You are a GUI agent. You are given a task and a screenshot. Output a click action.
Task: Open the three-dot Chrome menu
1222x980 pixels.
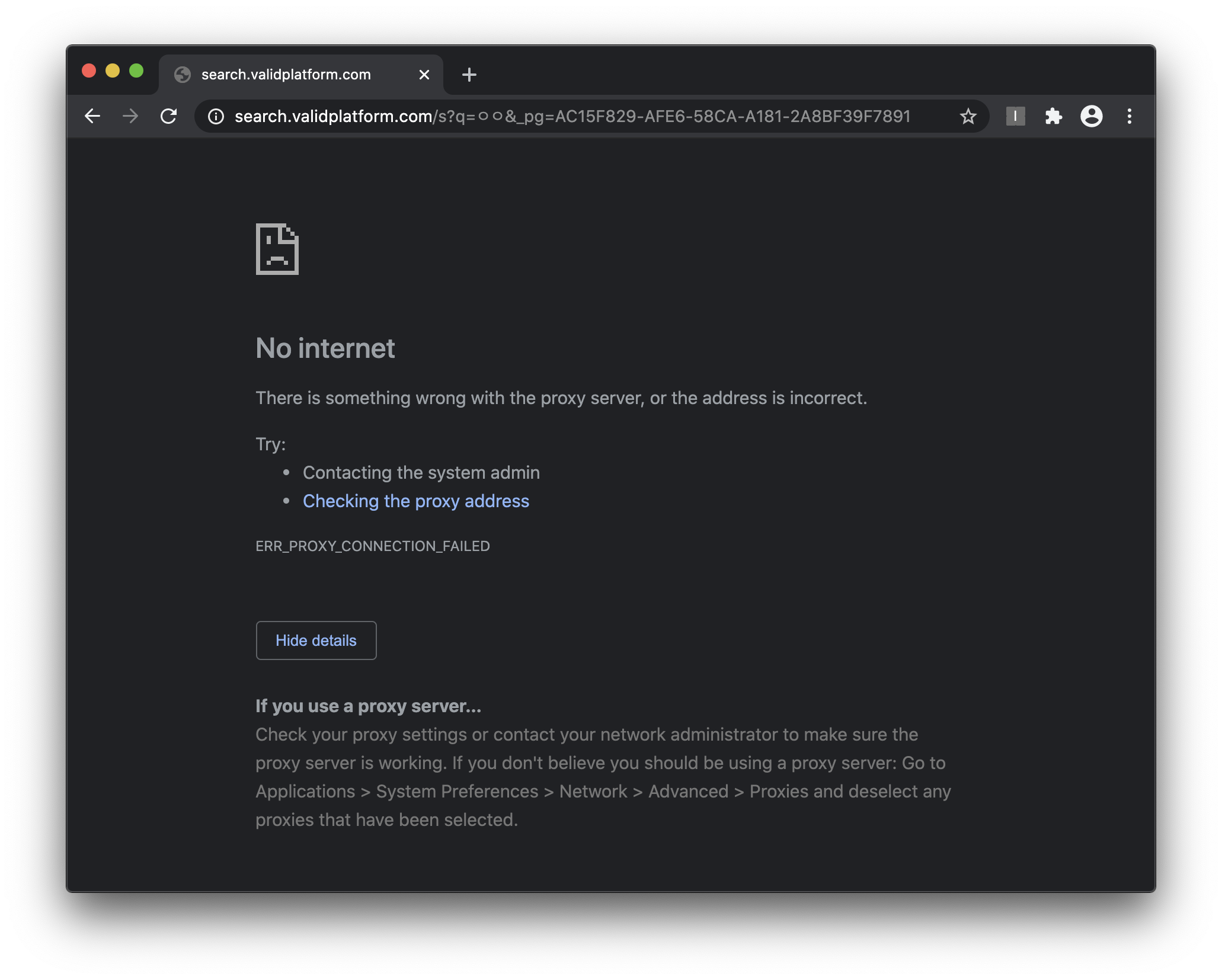(x=1130, y=116)
